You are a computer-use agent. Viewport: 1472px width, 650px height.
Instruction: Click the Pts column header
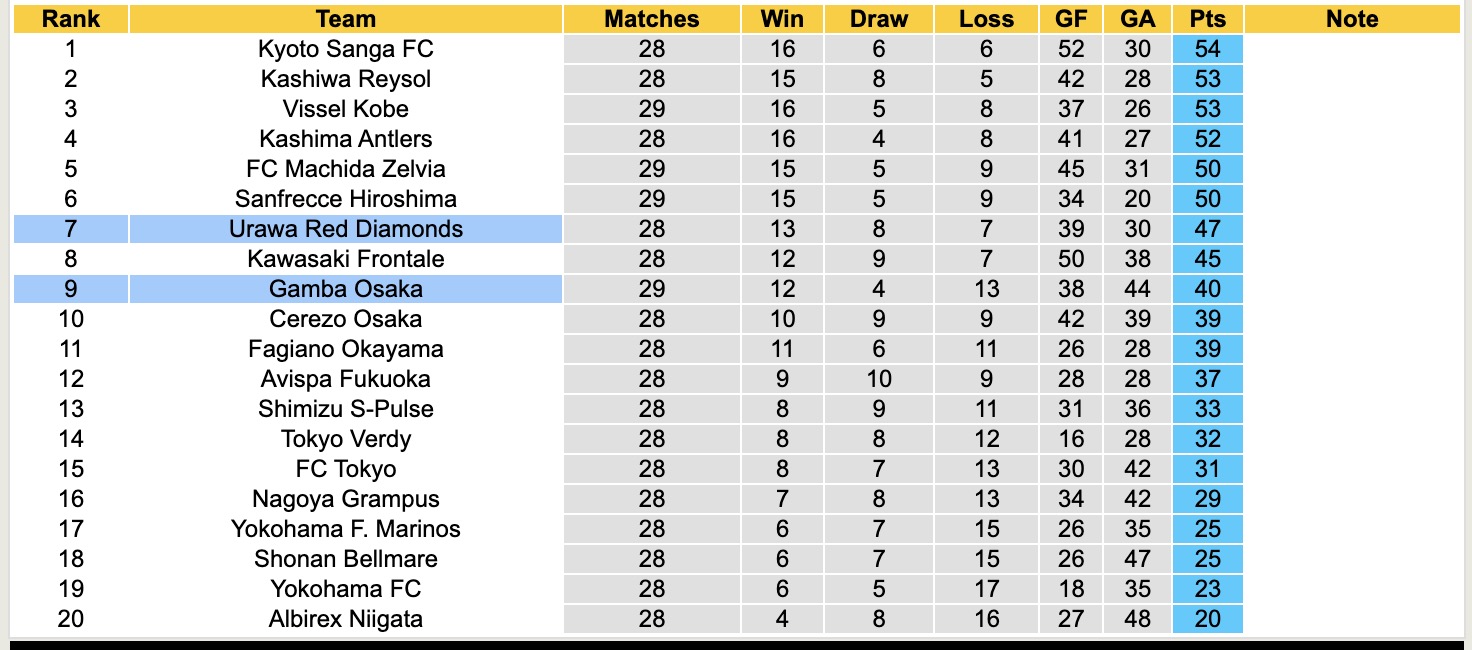coord(1207,19)
